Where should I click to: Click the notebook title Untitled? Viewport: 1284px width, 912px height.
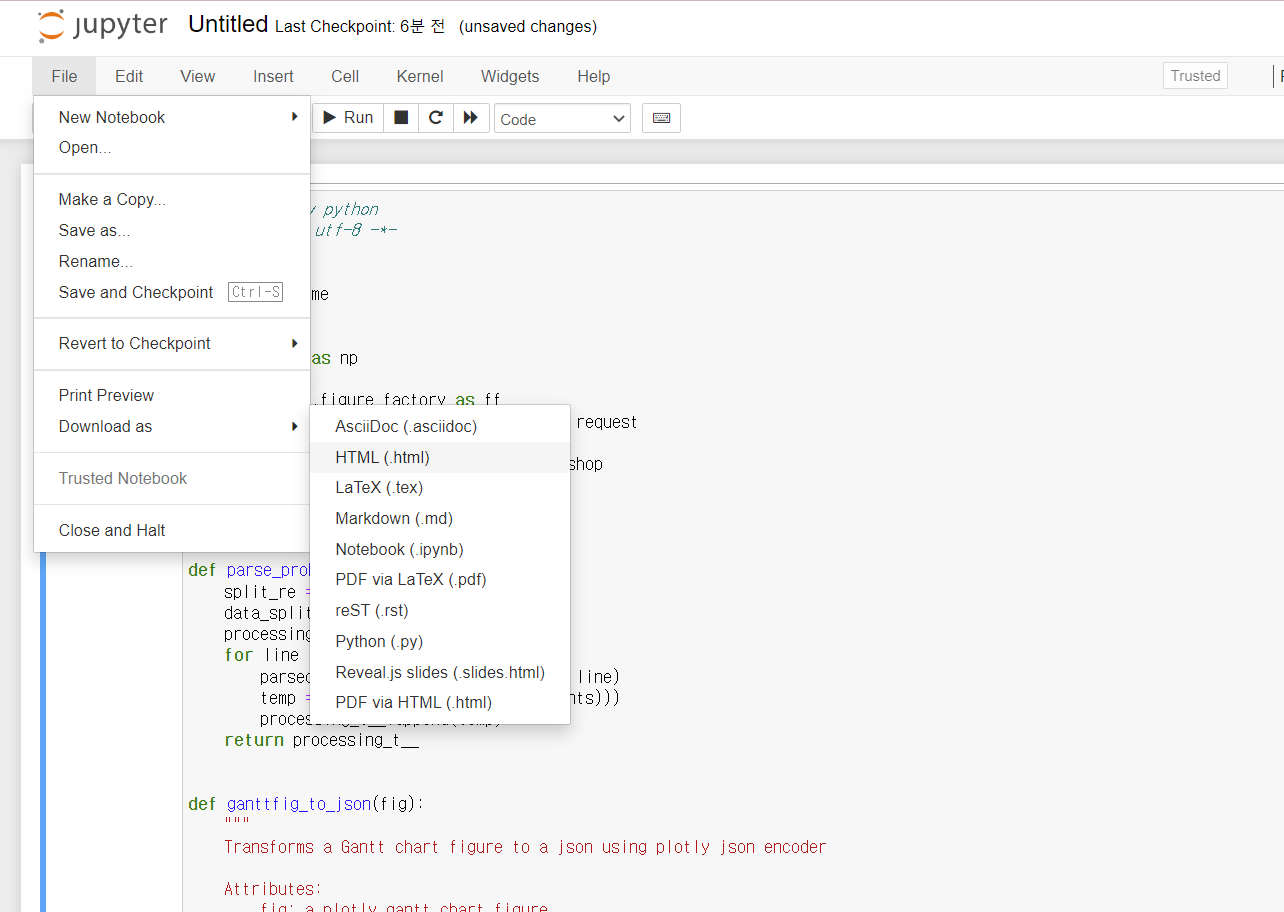click(x=228, y=25)
